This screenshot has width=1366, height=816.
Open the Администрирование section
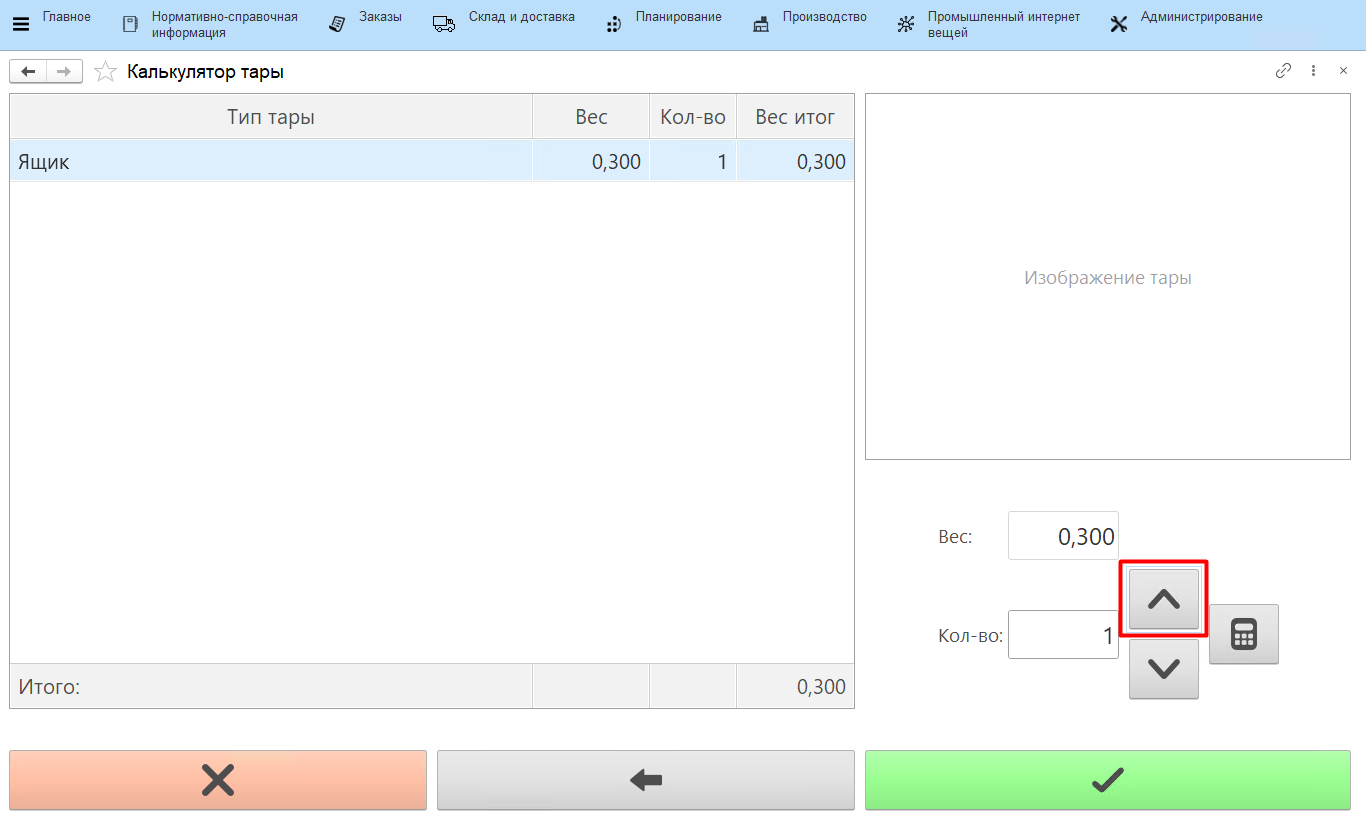(1186, 24)
